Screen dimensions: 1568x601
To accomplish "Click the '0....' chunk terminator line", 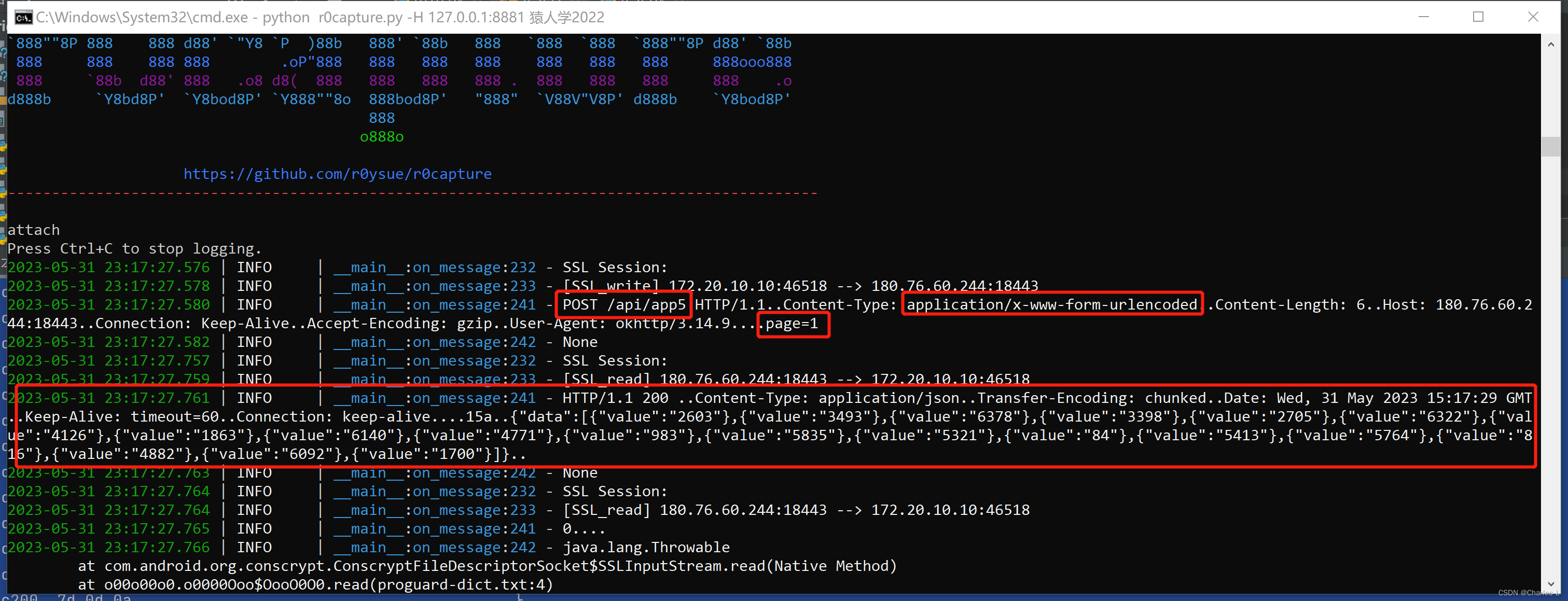I will point(584,528).
